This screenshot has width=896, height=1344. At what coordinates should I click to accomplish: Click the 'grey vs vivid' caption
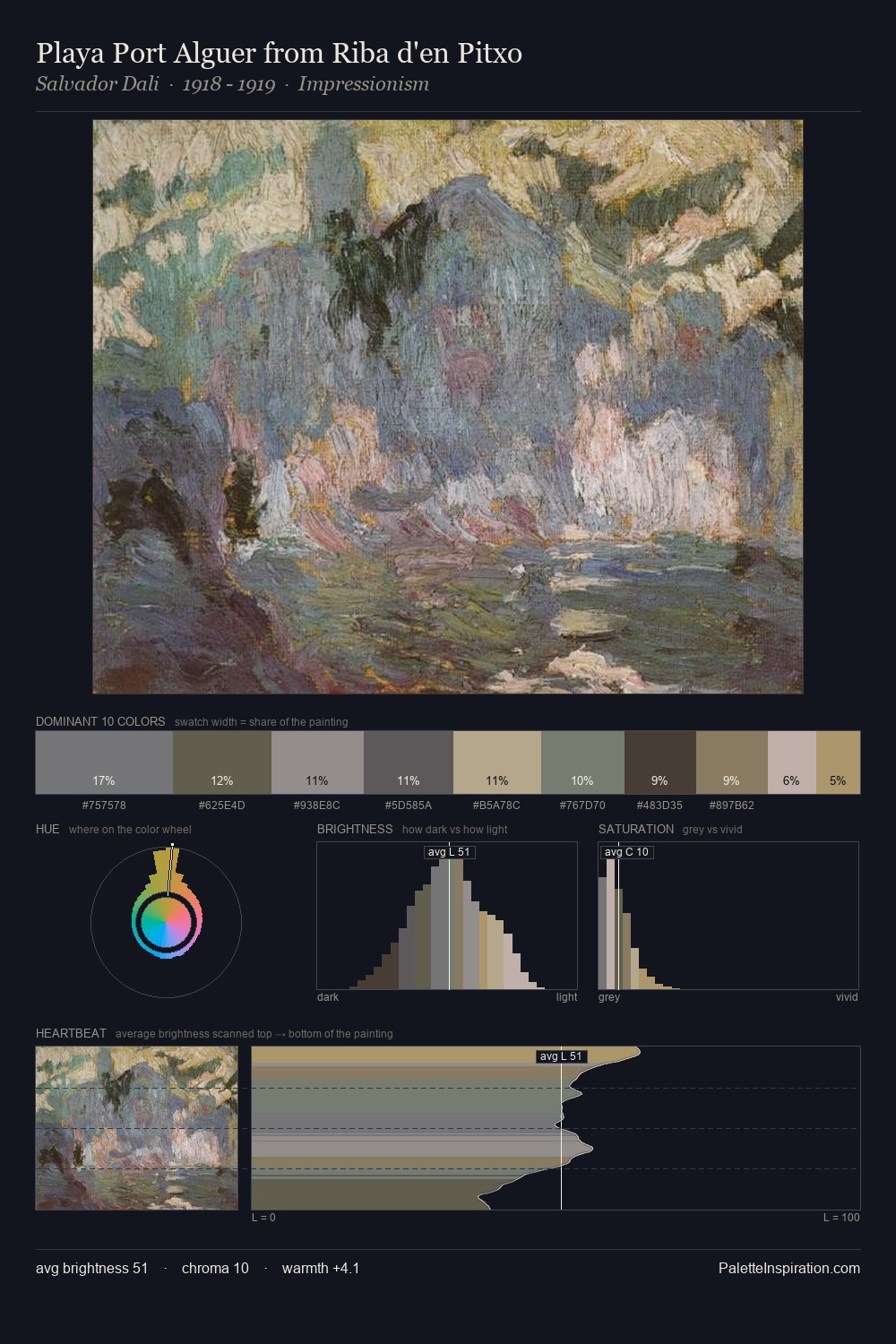click(712, 830)
